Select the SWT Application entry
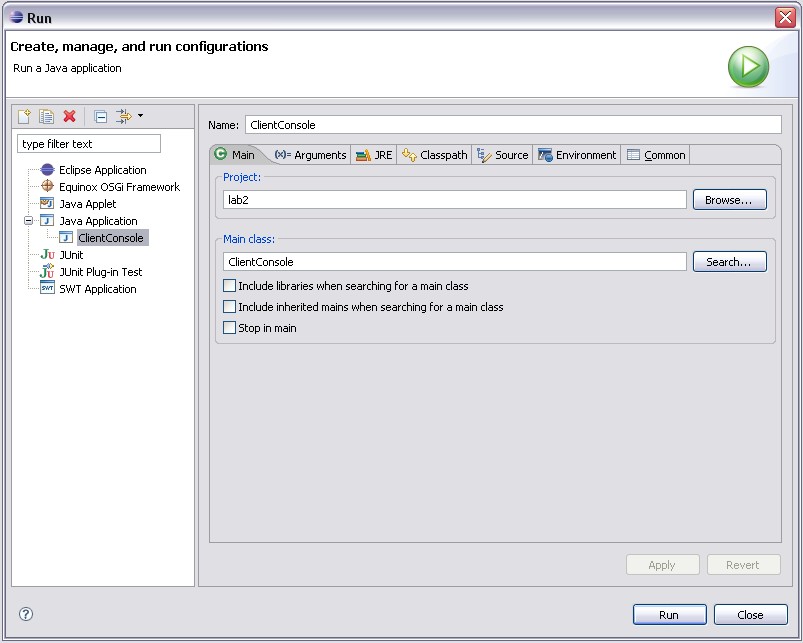This screenshot has width=803, height=643. (97, 289)
